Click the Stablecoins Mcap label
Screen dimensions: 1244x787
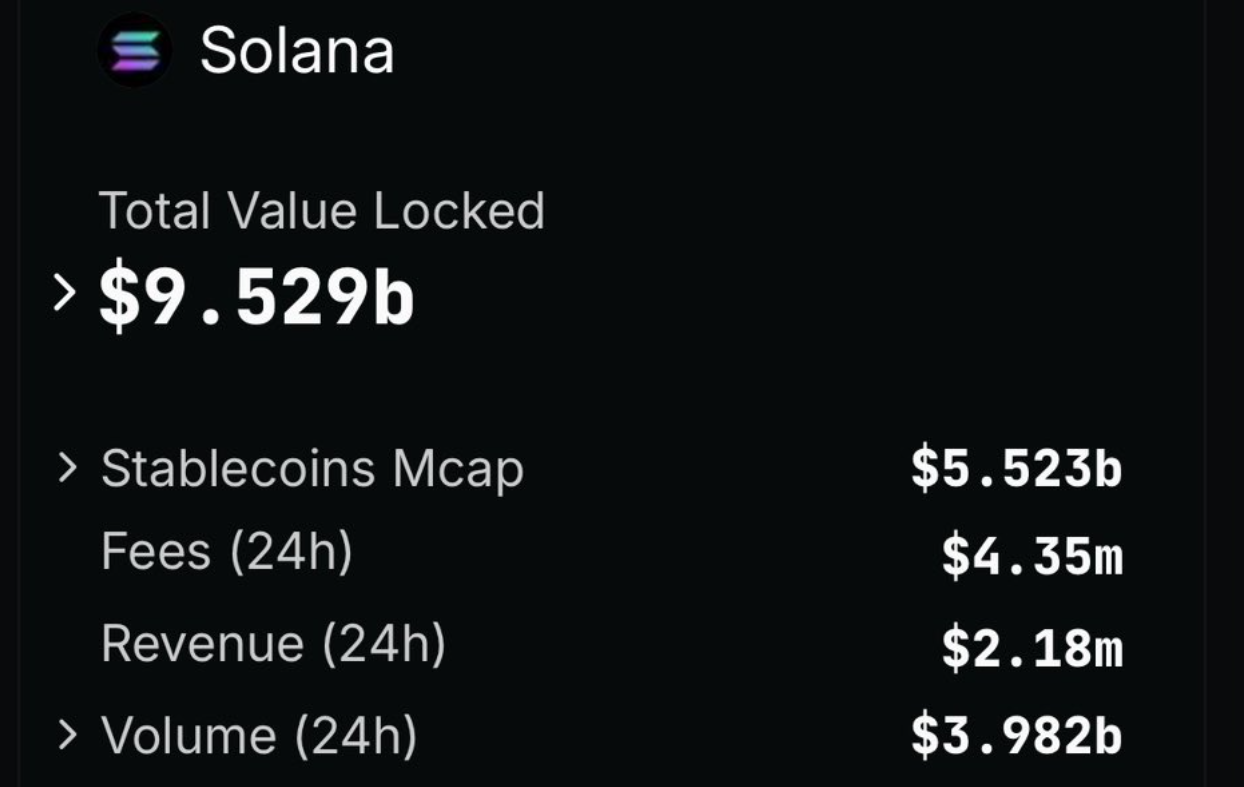coord(312,469)
